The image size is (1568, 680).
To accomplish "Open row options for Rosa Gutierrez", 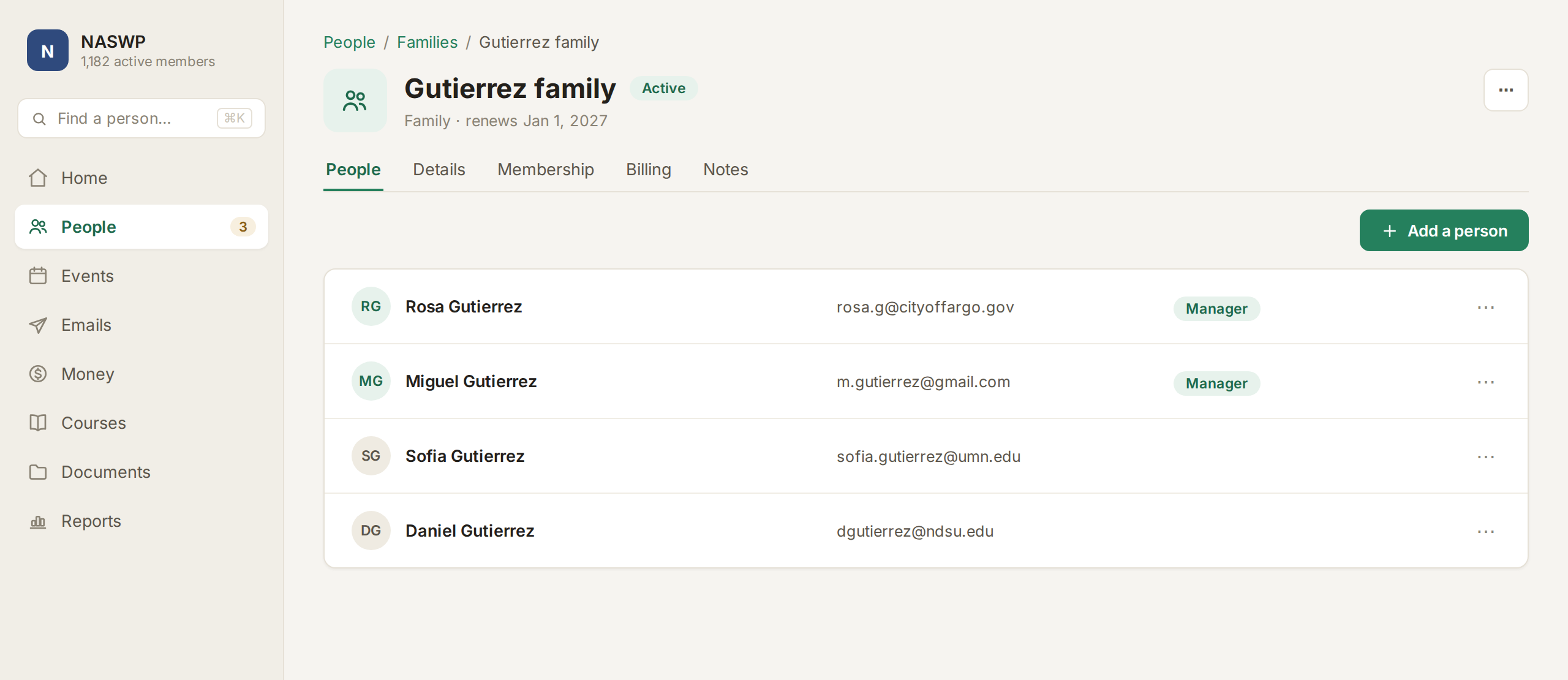I will (x=1486, y=307).
